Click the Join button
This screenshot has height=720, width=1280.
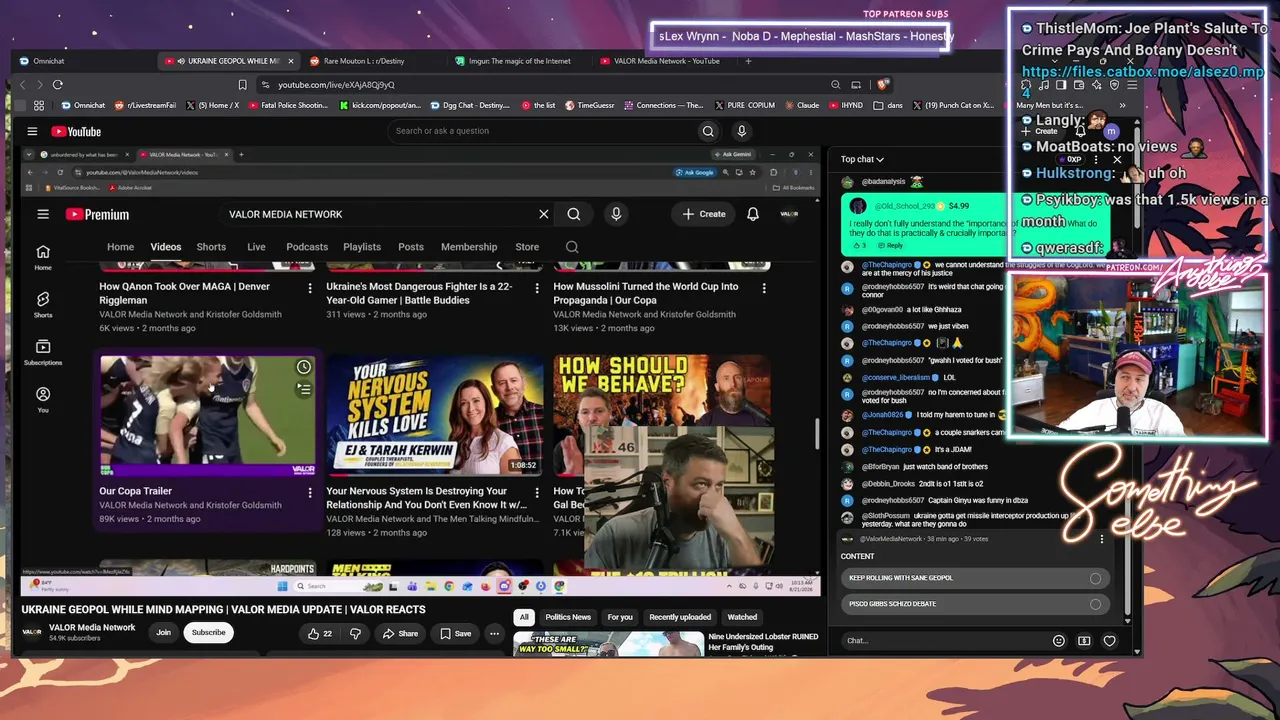163,632
